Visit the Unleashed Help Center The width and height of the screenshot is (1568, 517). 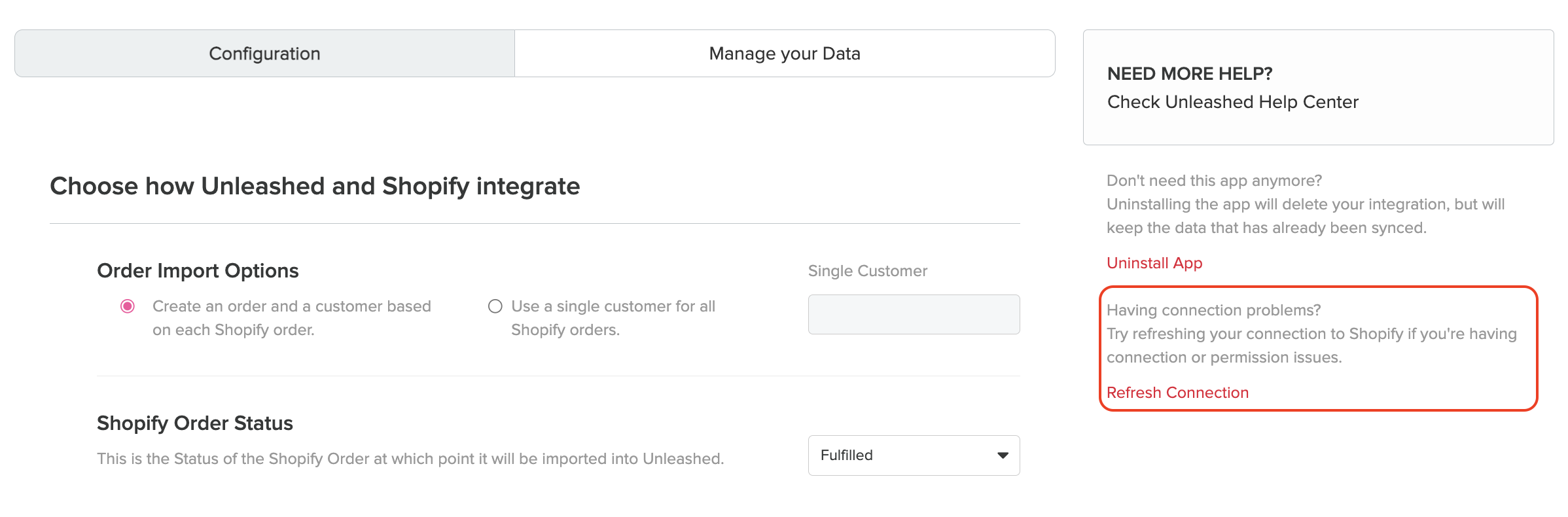(1232, 102)
